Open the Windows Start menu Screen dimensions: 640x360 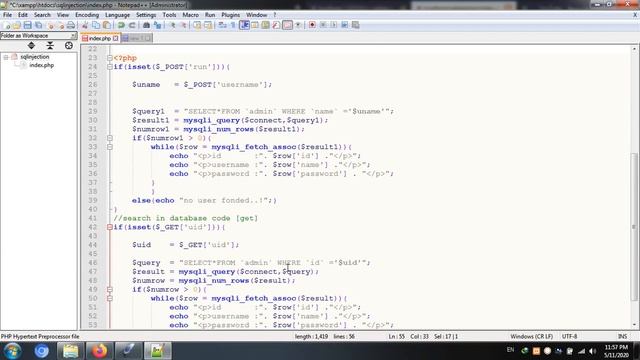point(12,351)
